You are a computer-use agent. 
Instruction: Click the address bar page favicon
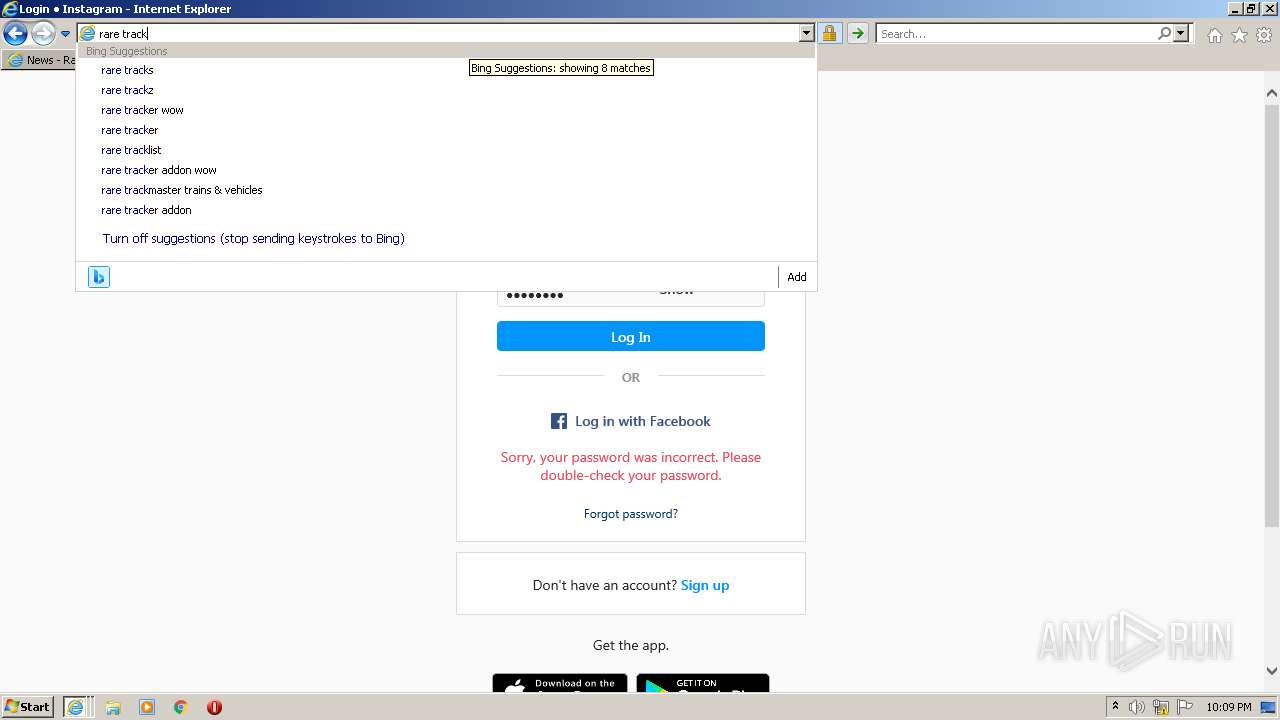pyautogui.click(x=88, y=33)
